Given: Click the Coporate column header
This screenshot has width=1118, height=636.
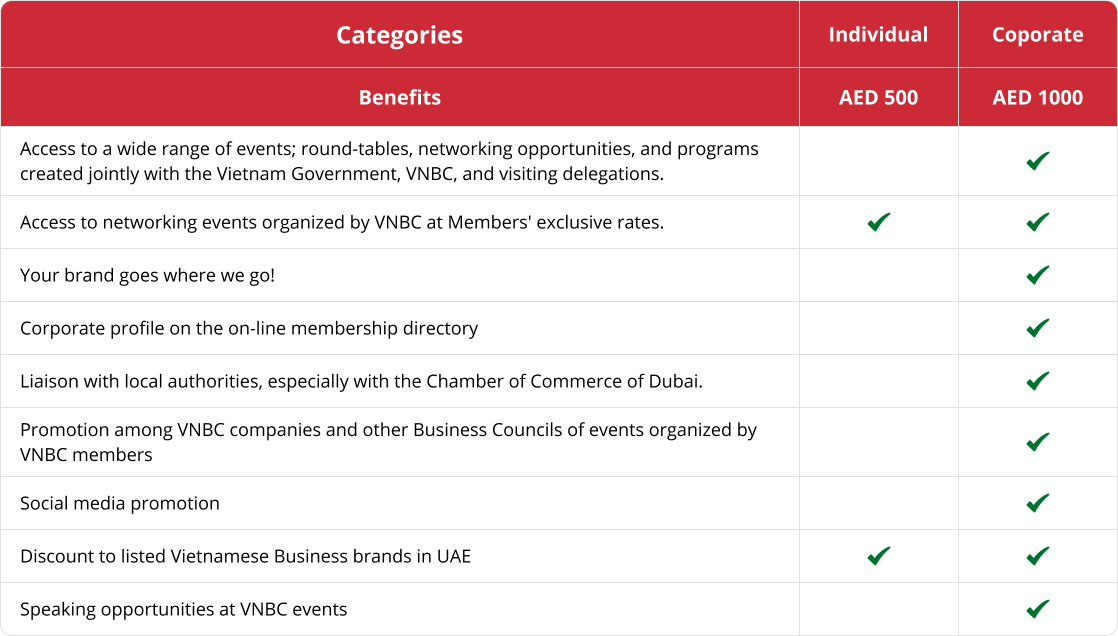Looking at the screenshot, I should (1037, 35).
